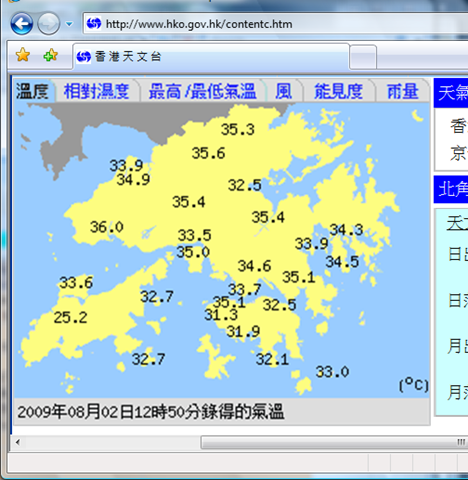Click the Add to Favorites icon
This screenshot has width=468, height=480.
coord(51,55)
